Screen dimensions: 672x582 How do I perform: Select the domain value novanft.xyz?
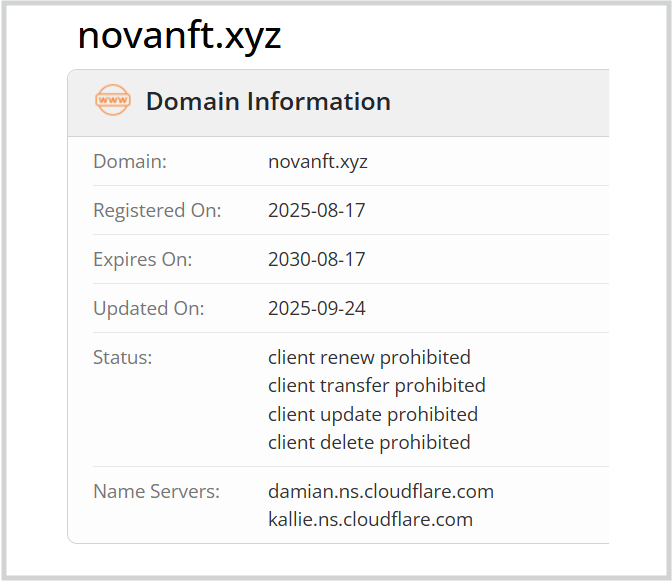click(x=318, y=161)
